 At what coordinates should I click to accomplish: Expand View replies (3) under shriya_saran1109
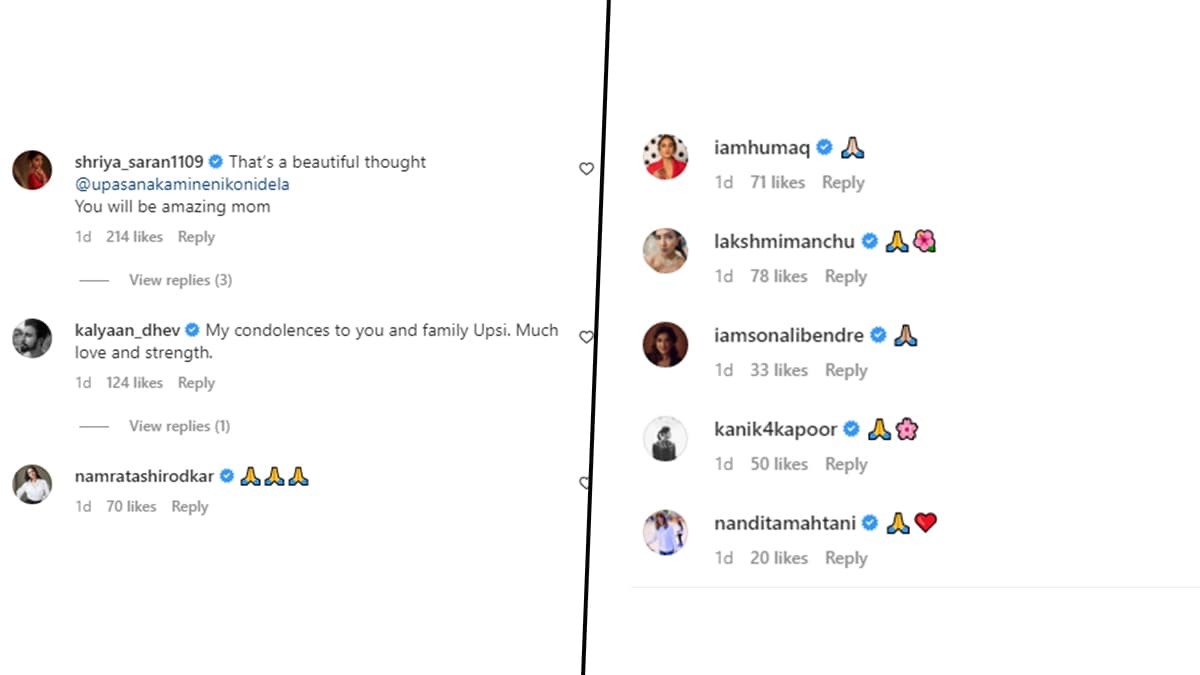pyautogui.click(x=180, y=280)
